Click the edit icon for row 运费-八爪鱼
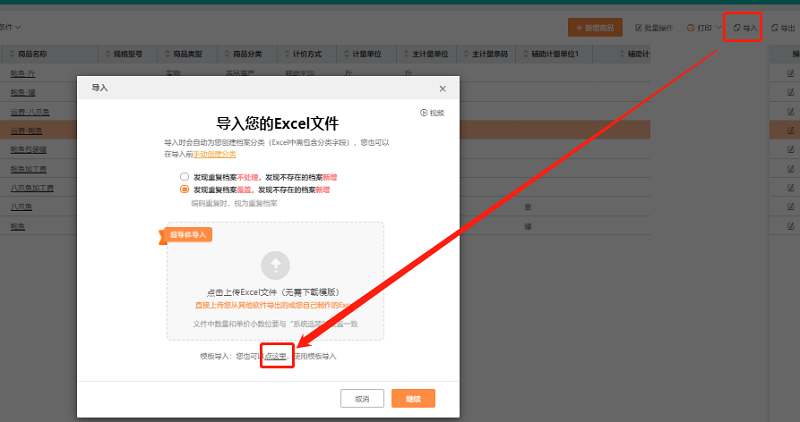800x422 pixels. click(x=791, y=111)
